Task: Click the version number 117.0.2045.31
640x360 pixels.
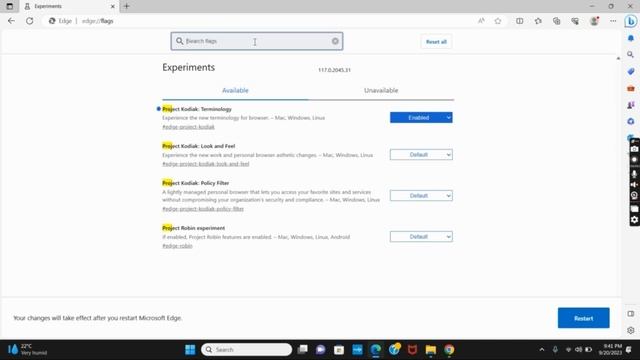Action: point(334,70)
